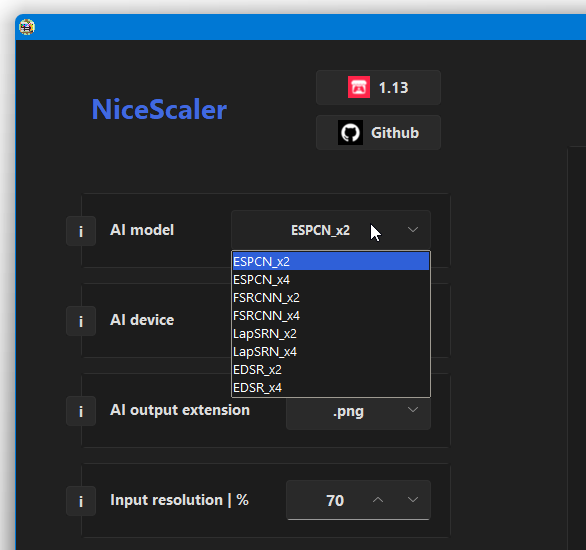Increase input resolution with up arrow

[378, 500]
